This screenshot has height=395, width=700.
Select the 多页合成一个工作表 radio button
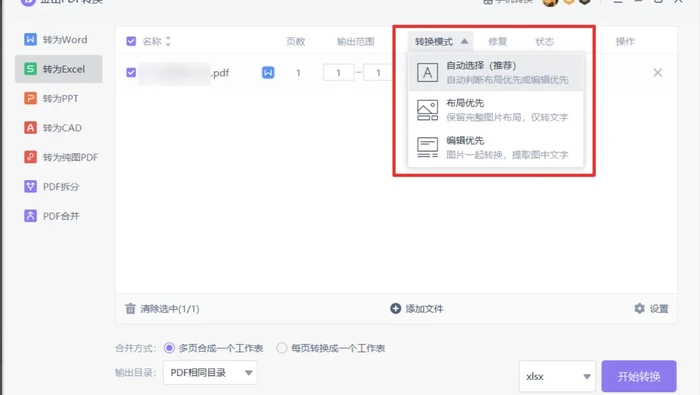tap(169, 348)
